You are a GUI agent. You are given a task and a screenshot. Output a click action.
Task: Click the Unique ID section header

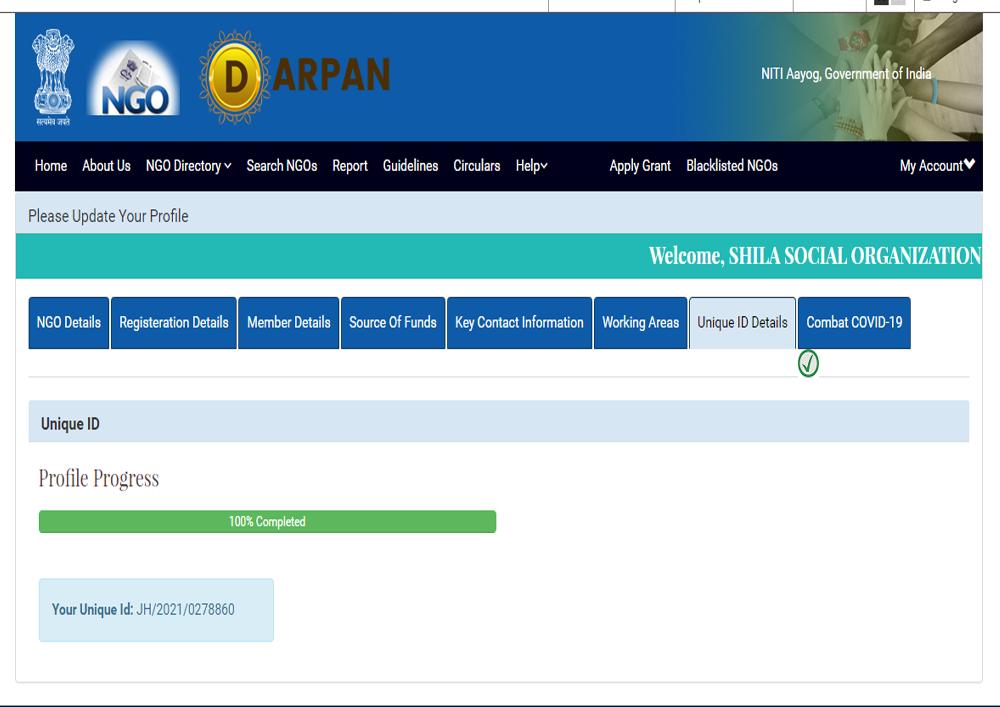pyautogui.click(x=499, y=421)
